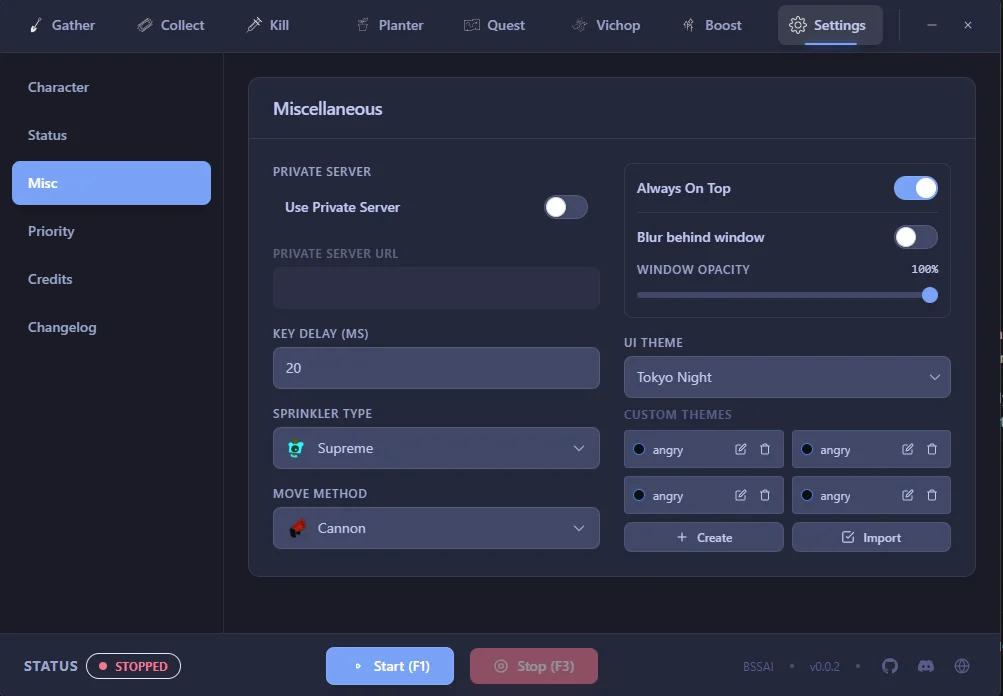The image size is (1003, 696).
Task: Toggle Blur behind window
Action: click(915, 237)
